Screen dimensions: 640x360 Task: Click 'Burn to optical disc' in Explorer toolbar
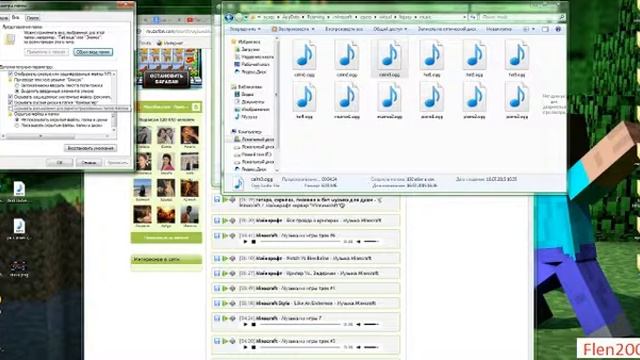click(x=447, y=29)
